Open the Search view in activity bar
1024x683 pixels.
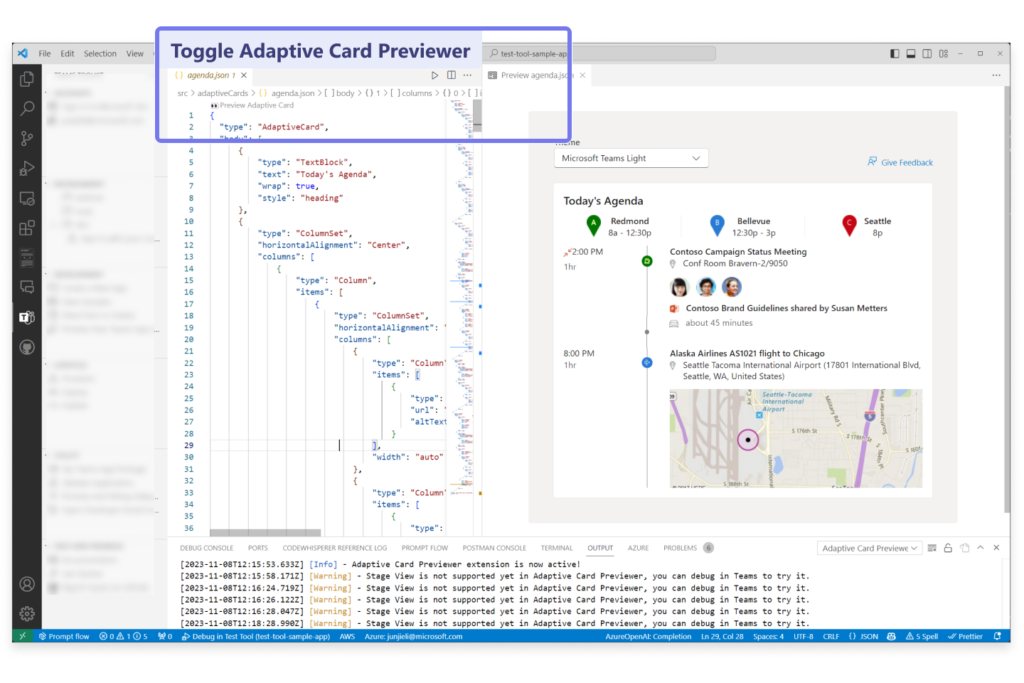pos(27,109)
